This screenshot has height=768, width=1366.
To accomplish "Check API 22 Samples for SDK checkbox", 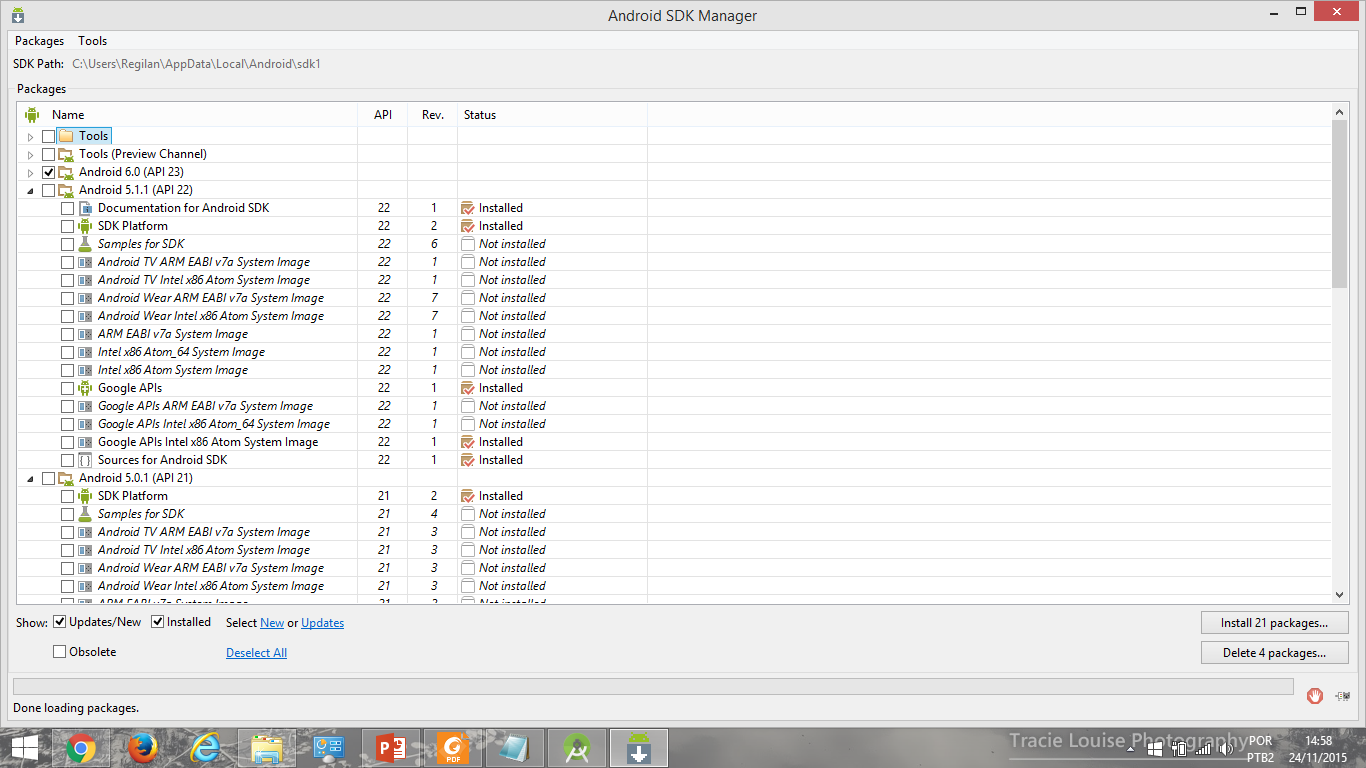I will pyautogui.click(x=67, y=244).
